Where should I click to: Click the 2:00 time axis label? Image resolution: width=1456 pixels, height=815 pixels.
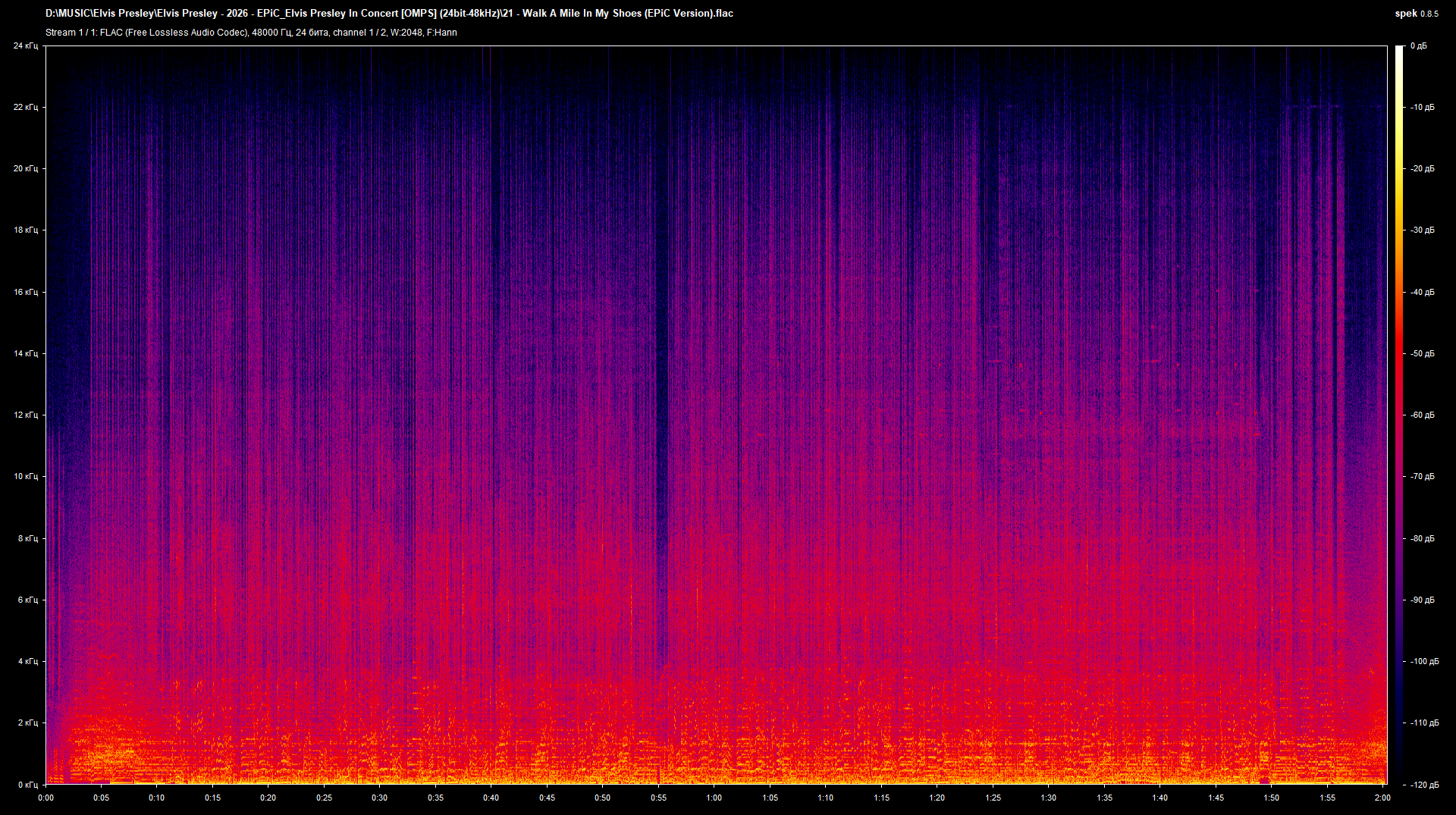(x=1383, y=798)
